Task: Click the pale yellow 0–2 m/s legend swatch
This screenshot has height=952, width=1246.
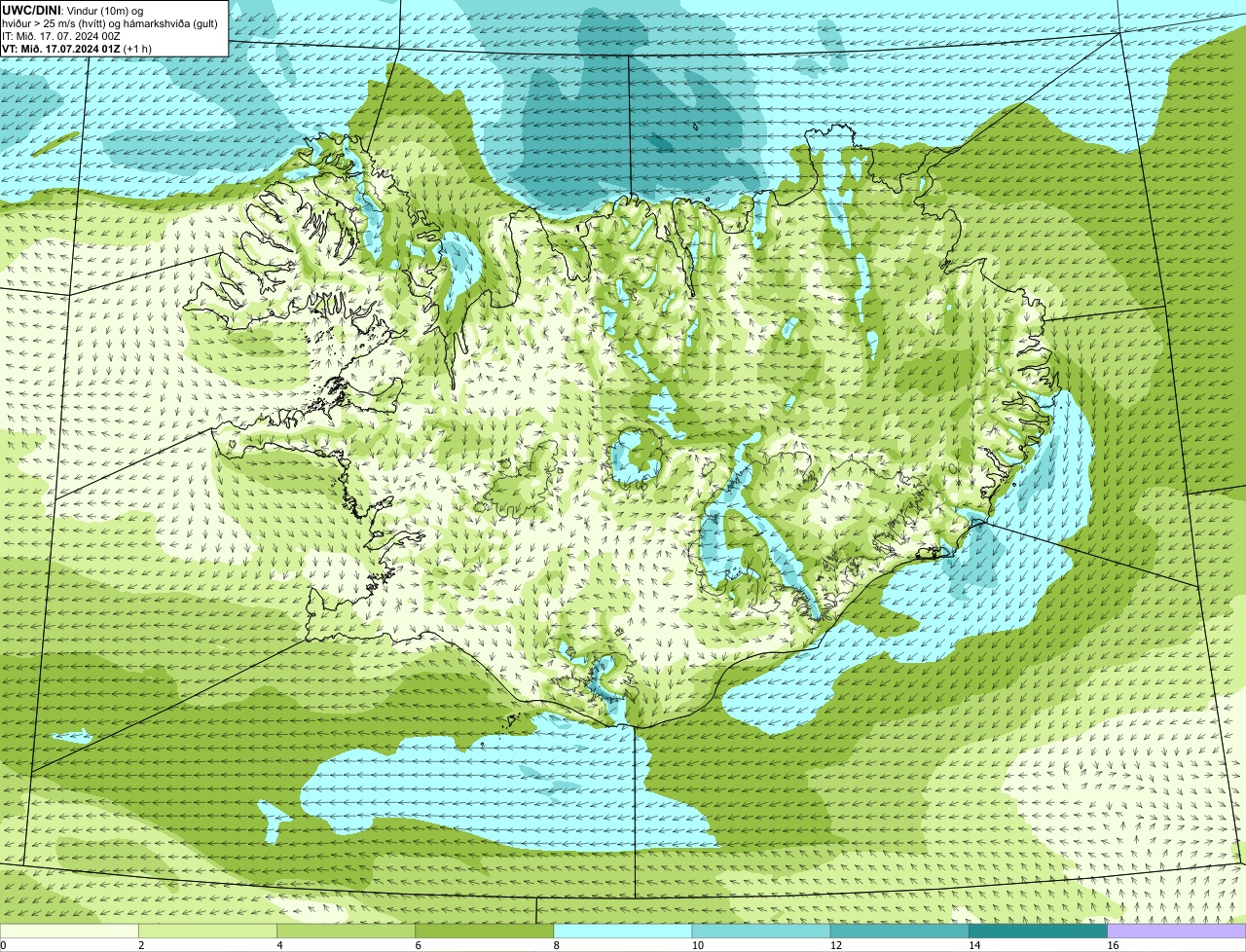Action: 69,931
